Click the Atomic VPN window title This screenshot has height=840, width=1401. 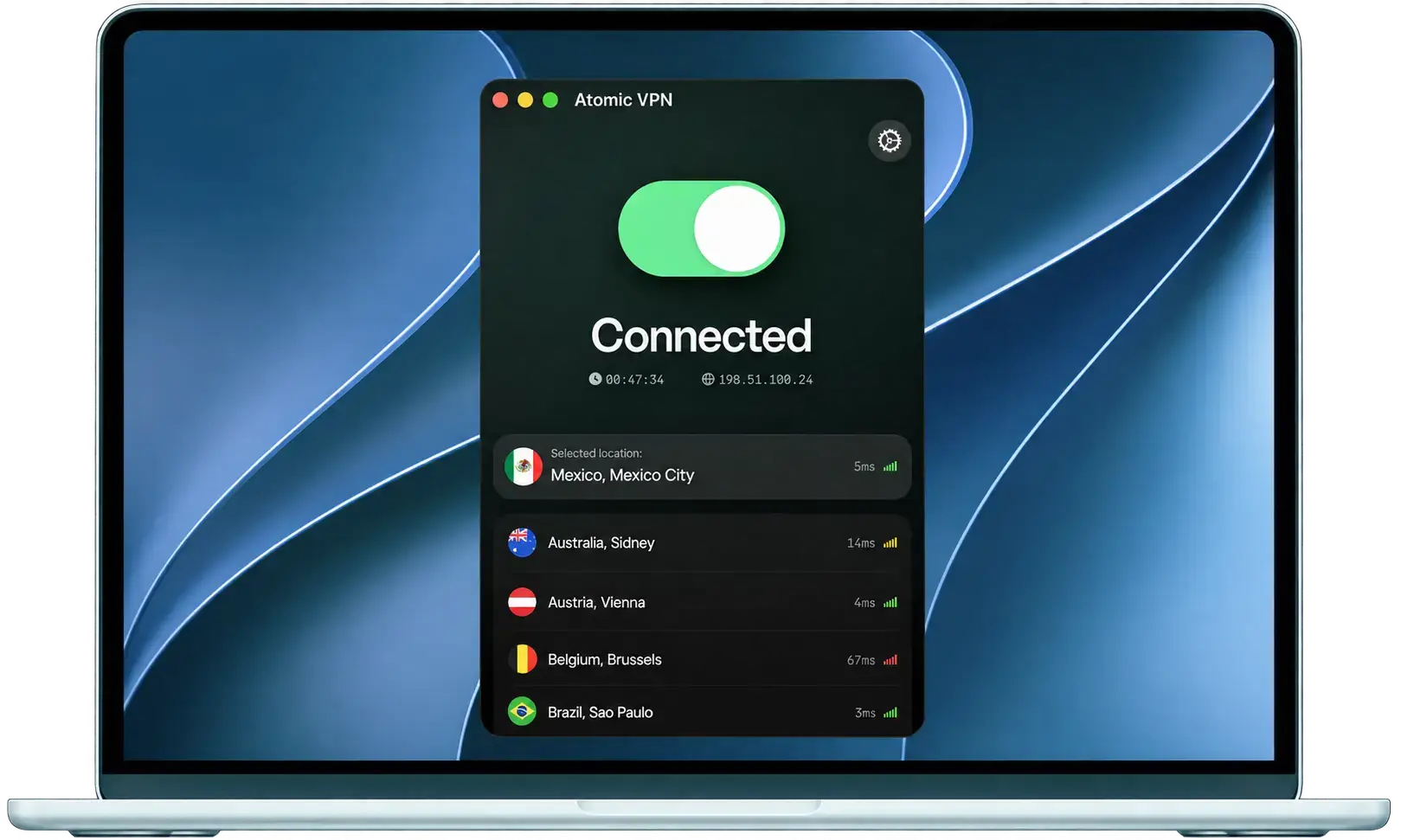623,99
